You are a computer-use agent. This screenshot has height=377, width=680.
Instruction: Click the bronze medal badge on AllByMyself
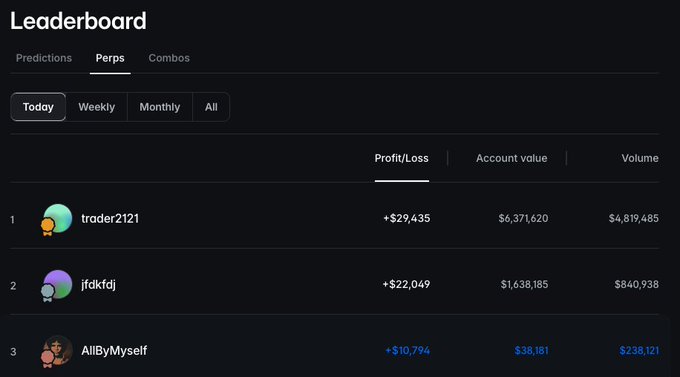48,359
